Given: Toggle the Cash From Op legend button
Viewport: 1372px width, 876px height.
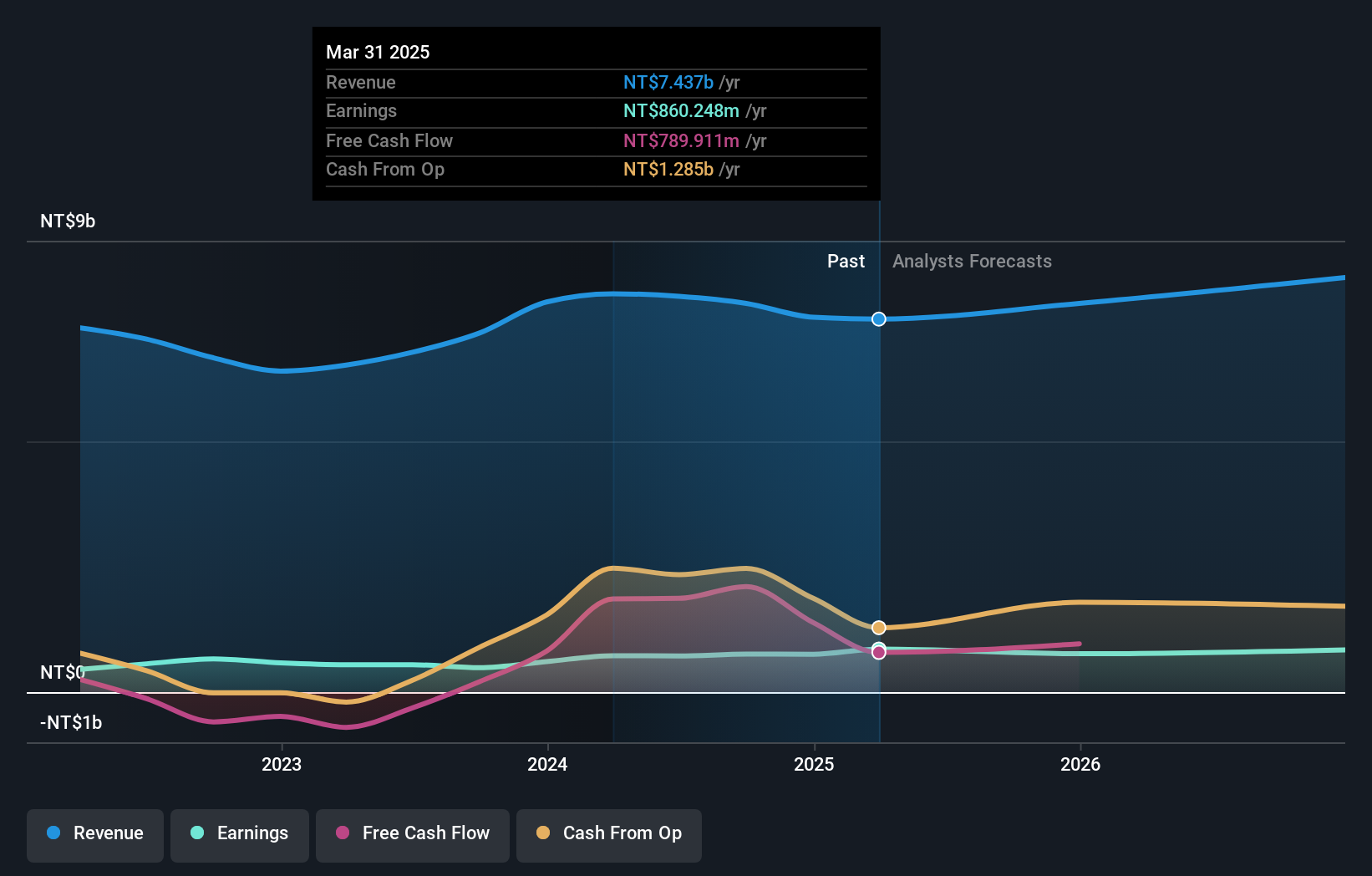Looking at the screenshot, I should 609,835.
